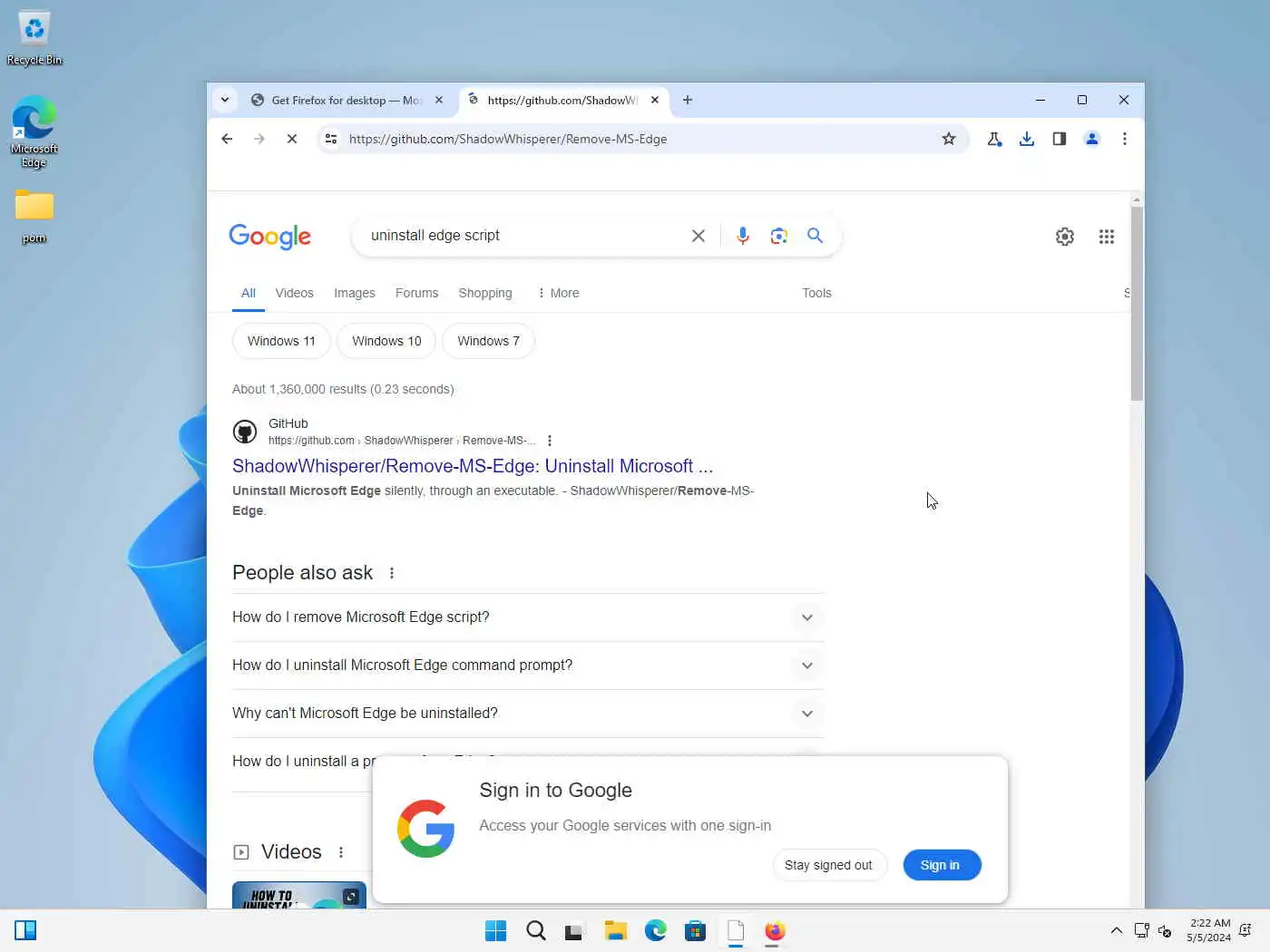Screen dimensions: 1270x952
Task: Open the tab search dropdown arrow
Action: click(x=225, y=100)
